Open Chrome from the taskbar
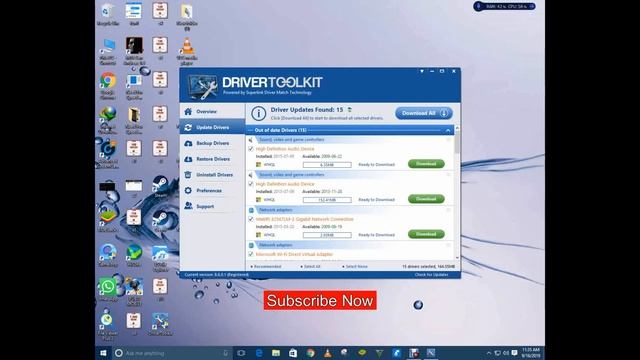640x360 pixels. click(x=311, y=353)
